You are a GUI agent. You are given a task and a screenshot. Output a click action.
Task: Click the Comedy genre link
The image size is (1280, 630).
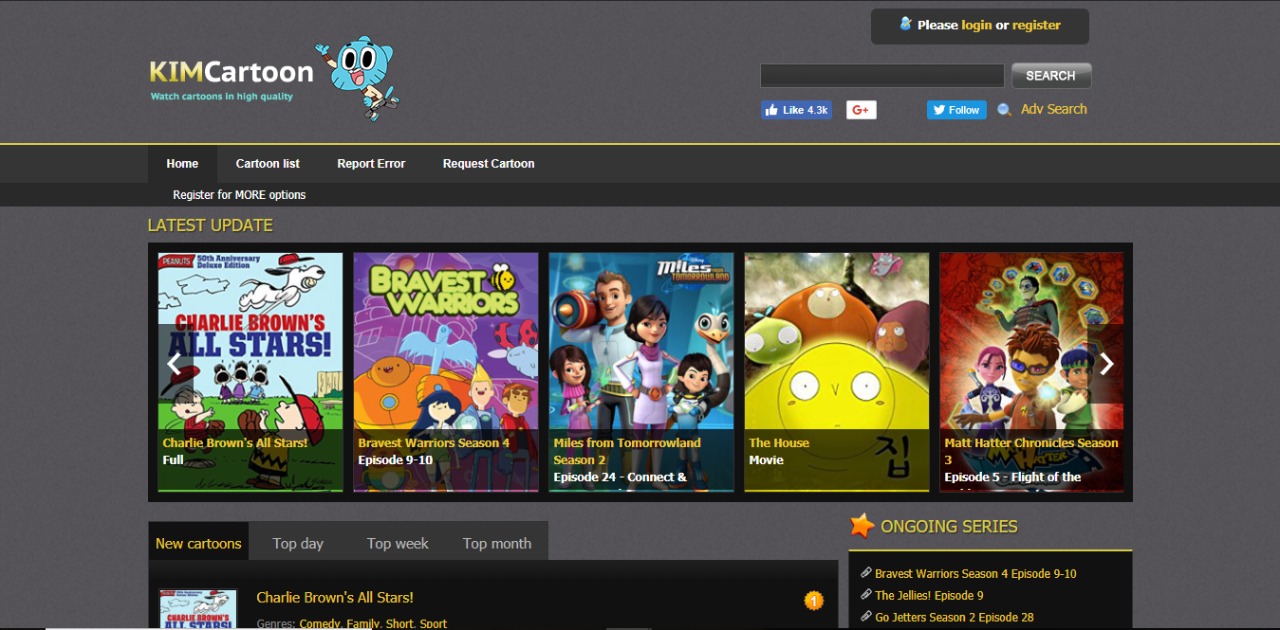(x=320, y=624)
